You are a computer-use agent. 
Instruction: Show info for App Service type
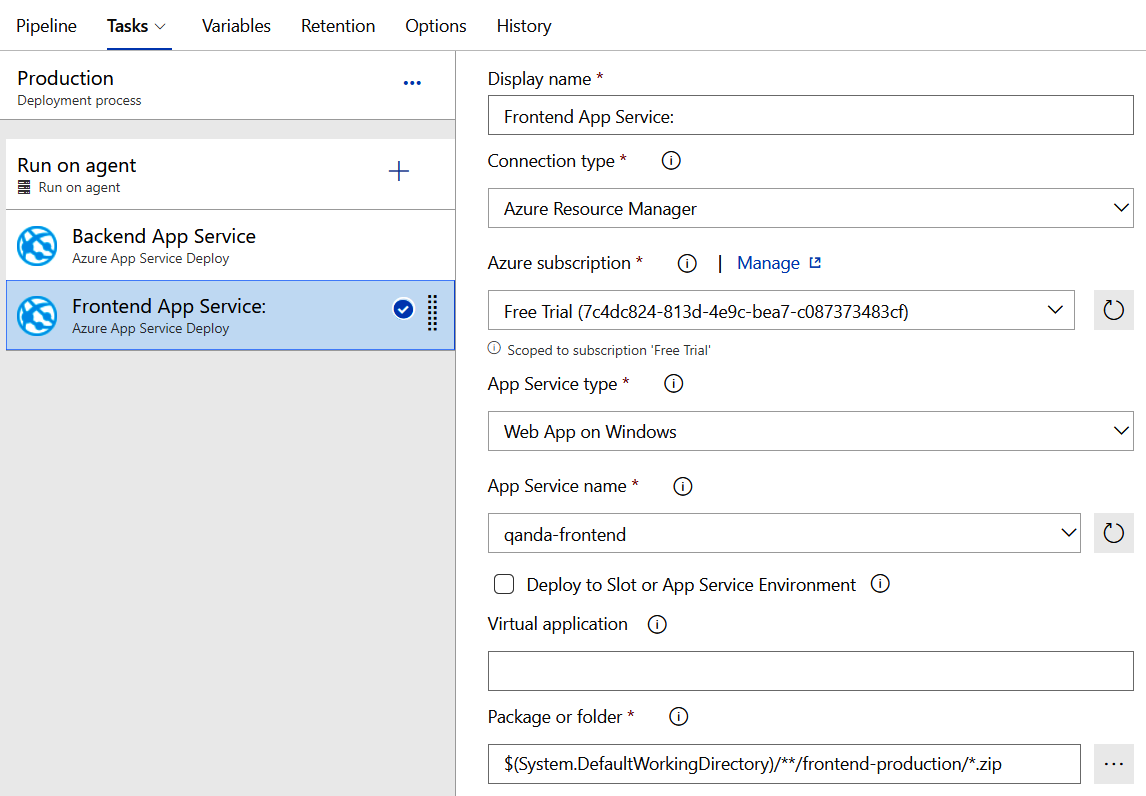[x=674, y=383]
